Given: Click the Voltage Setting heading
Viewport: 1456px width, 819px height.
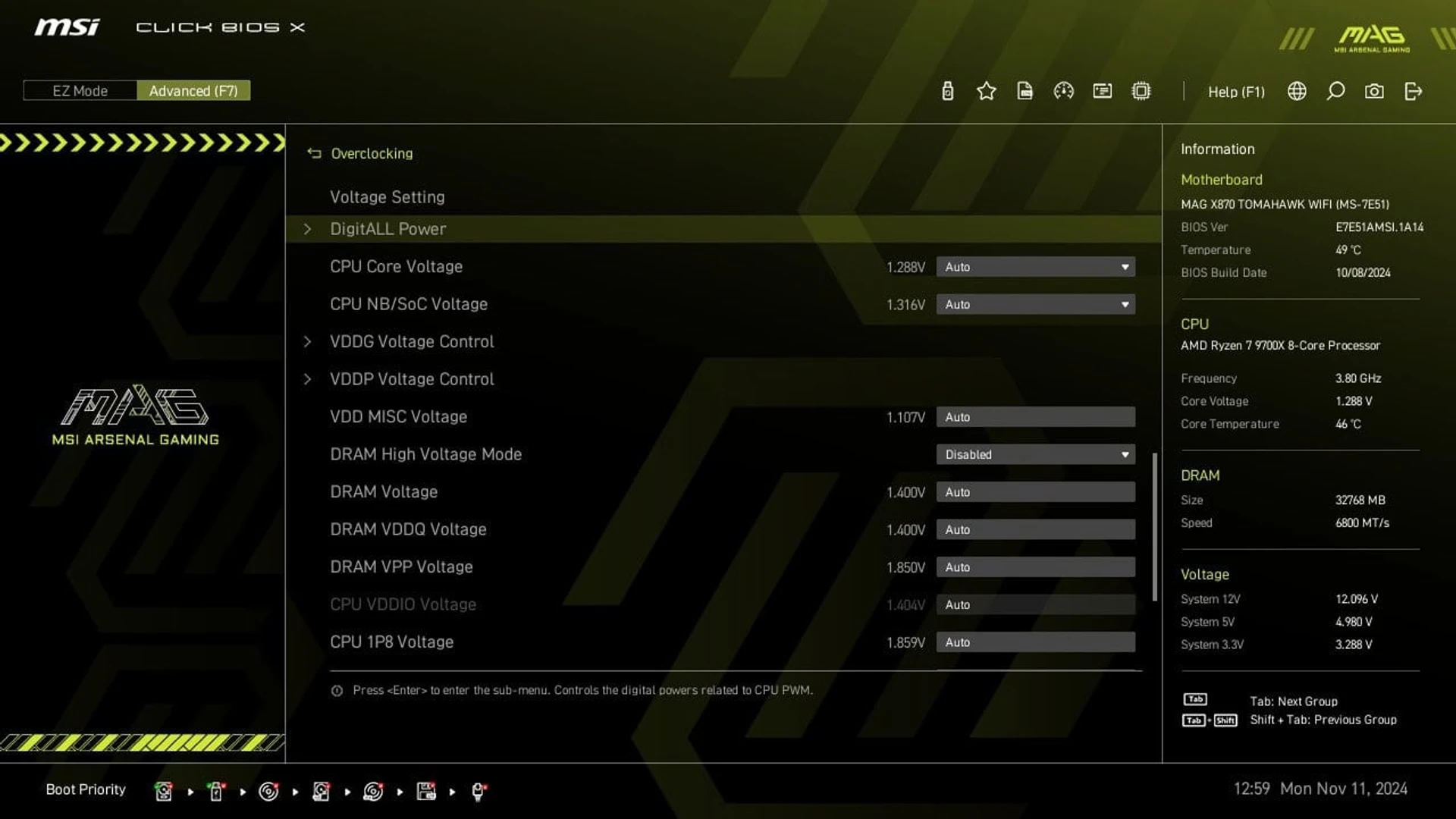Looking at the screenshot, I should pos(387,197).
